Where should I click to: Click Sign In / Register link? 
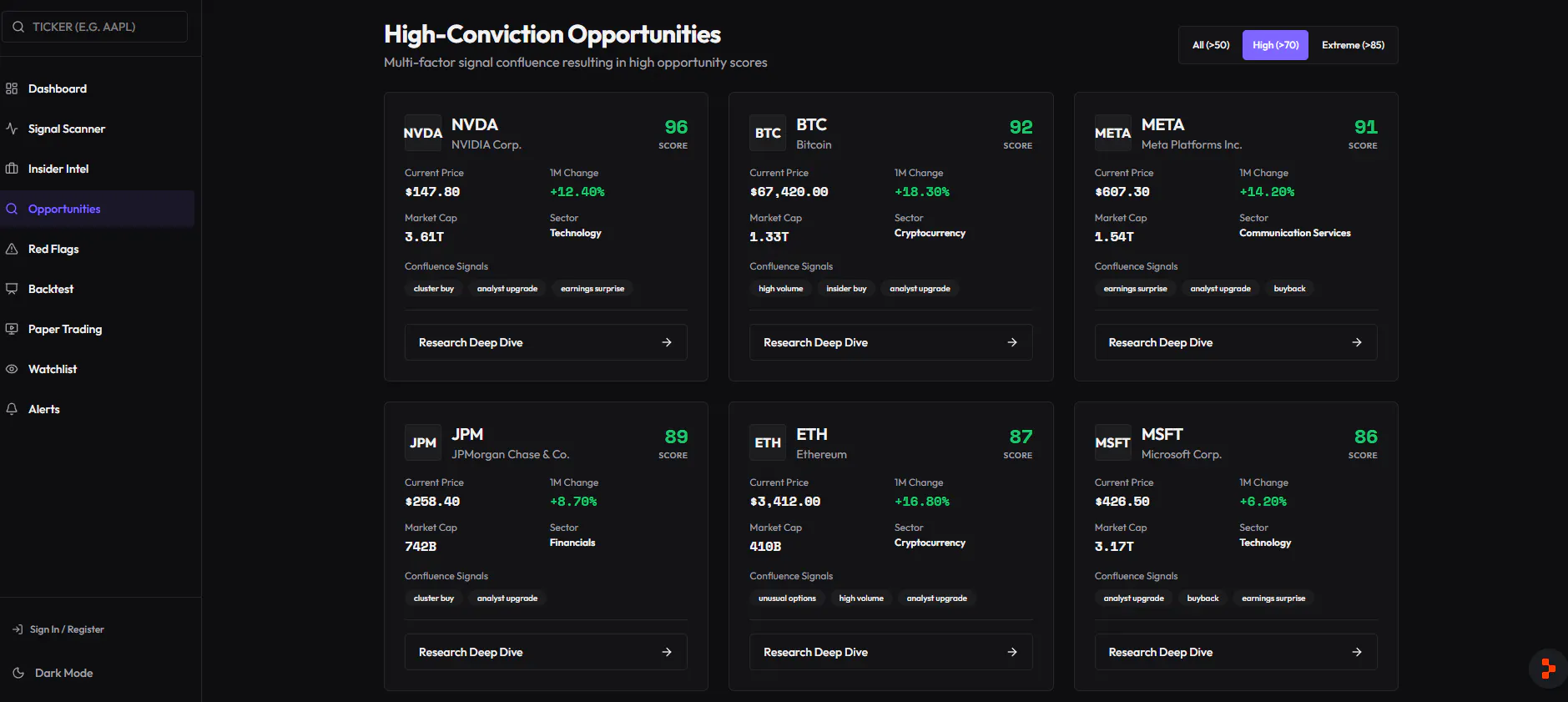point(67,629)
